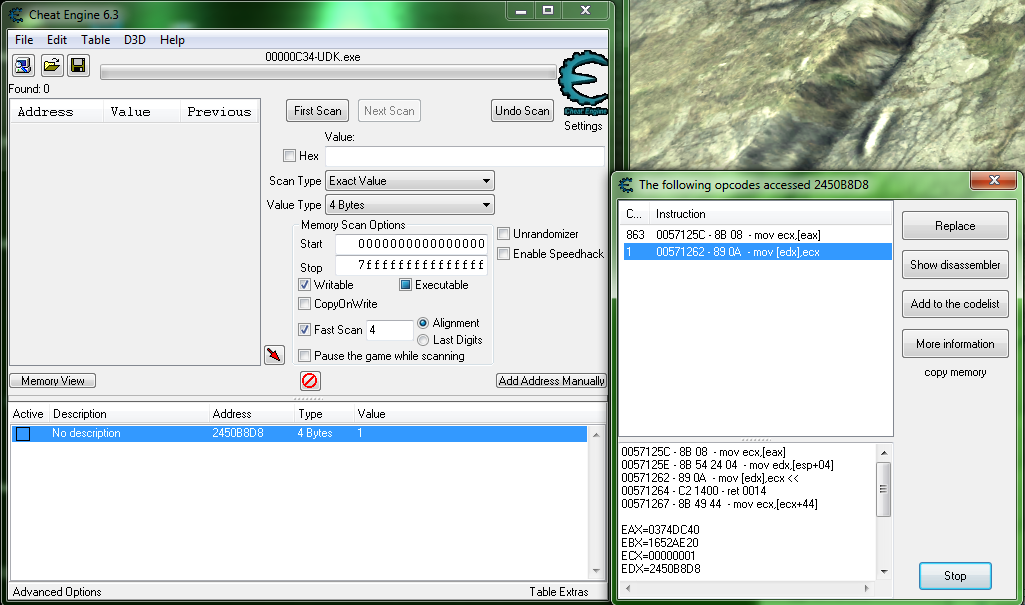
Task: Open the D3D menu
Action: coord(134,40)
